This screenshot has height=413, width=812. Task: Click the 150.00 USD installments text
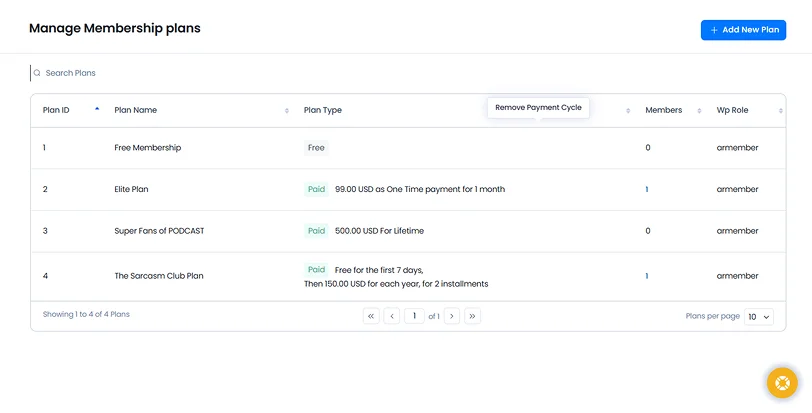pos(396,284)
